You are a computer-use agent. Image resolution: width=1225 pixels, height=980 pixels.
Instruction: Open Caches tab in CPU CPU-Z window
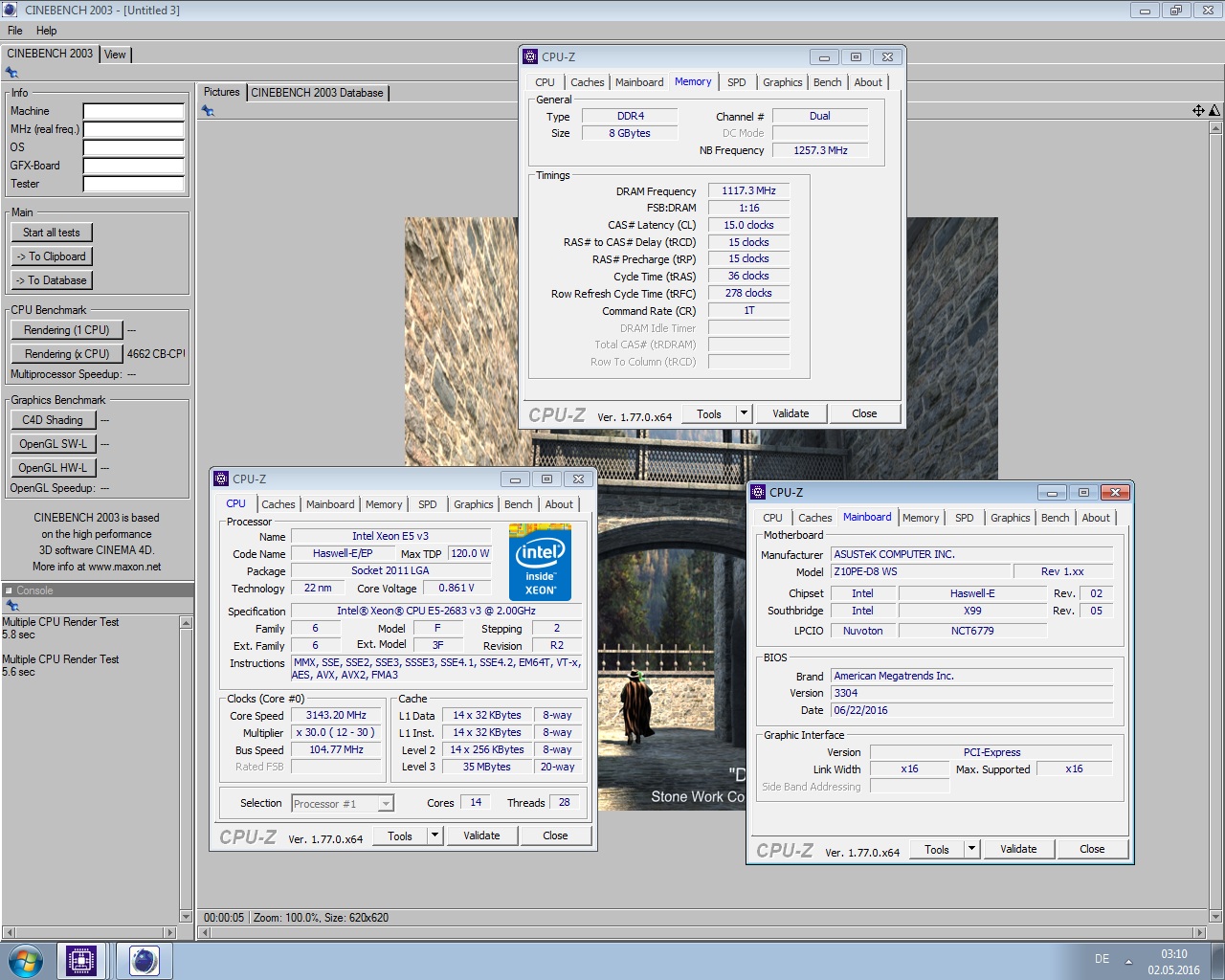pyautogui.click(x=278, y=504)
